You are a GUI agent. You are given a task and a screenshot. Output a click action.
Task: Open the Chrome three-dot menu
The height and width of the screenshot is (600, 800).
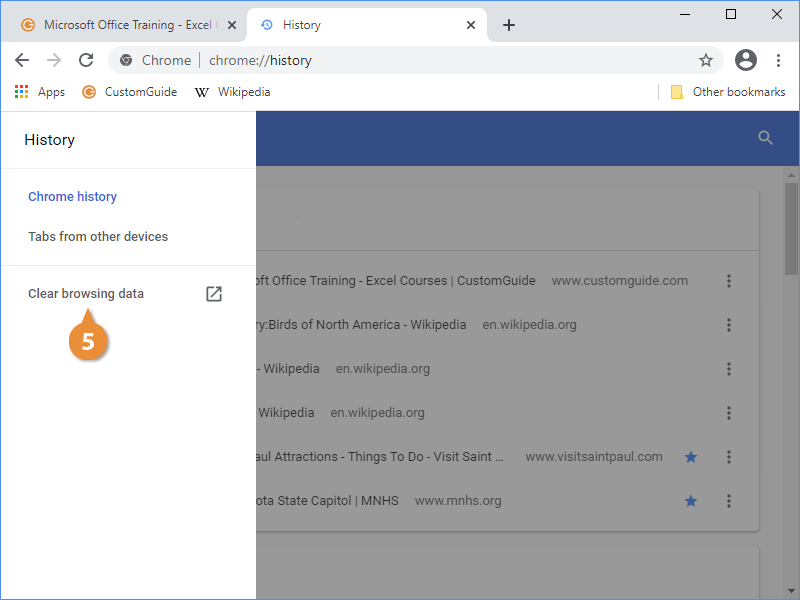tap(778, 60)
